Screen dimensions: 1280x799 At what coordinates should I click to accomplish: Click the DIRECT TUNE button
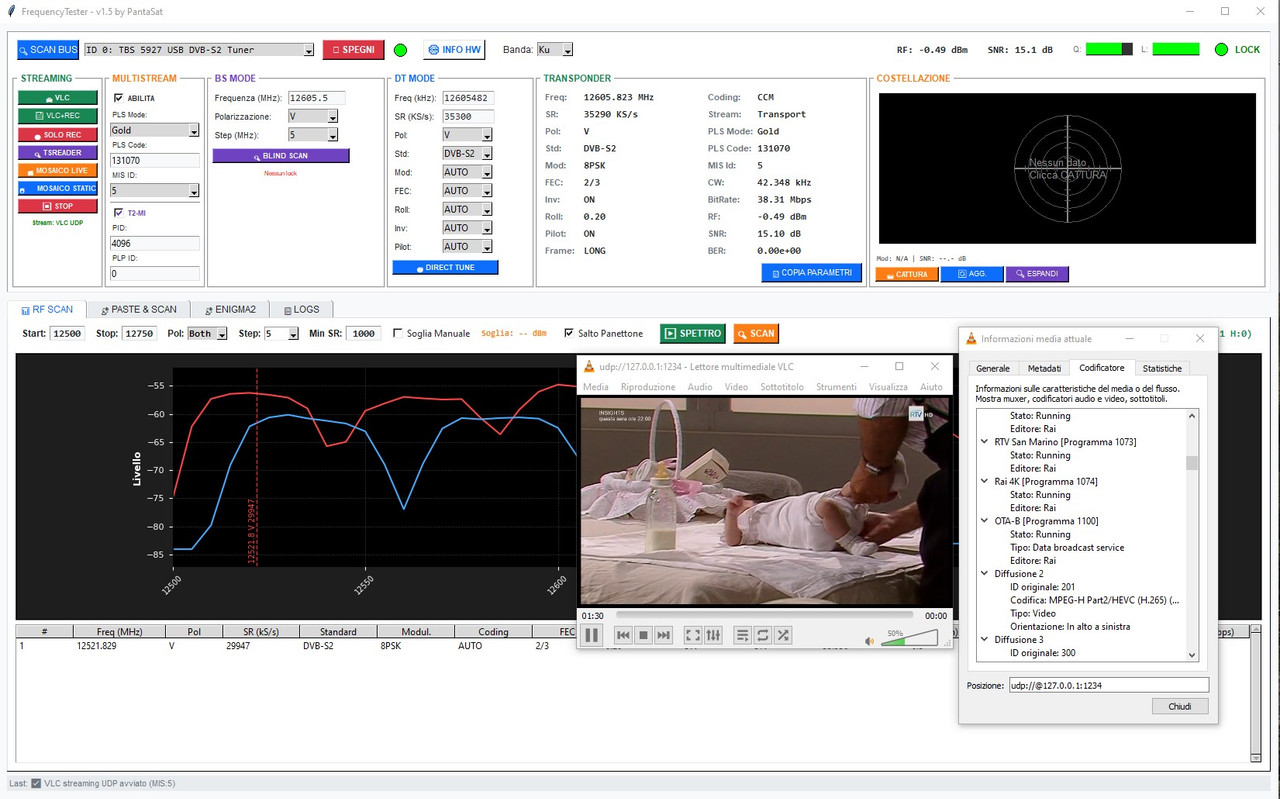445,267
